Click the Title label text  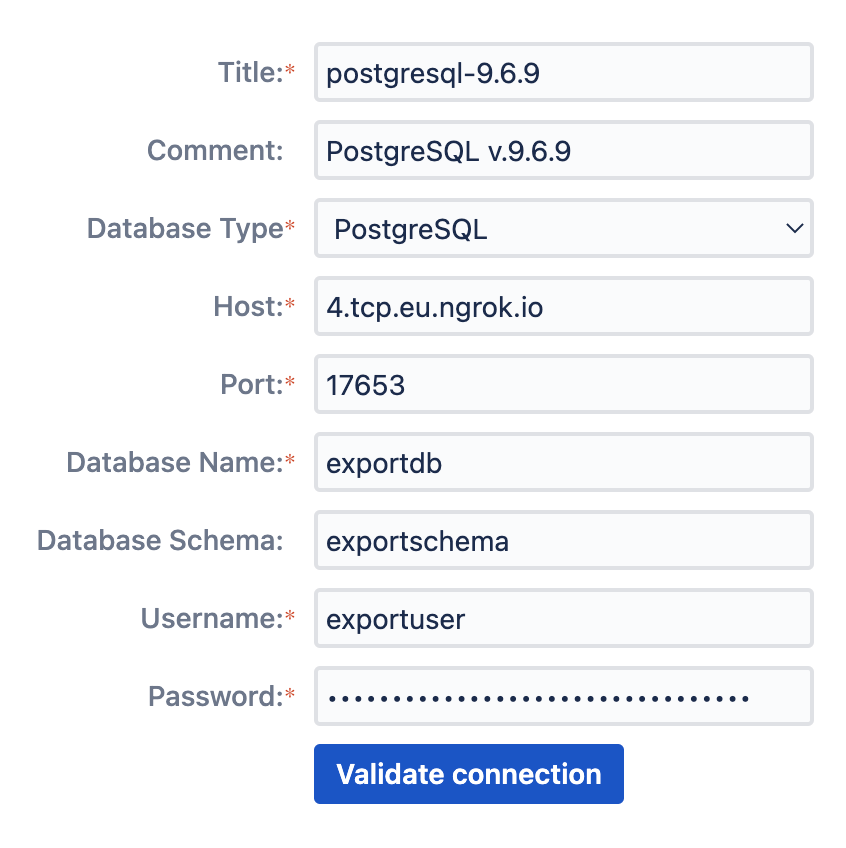click(251, 72)
